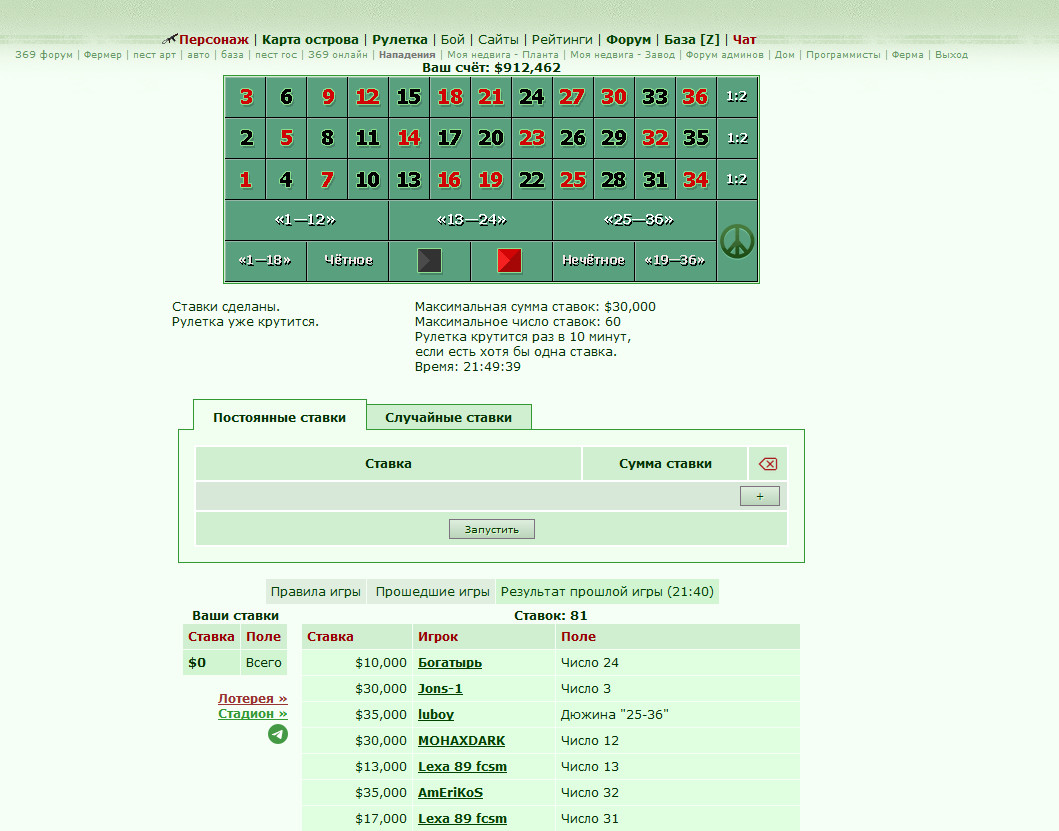Bet on the black color square
This screenshot has height=831, width=1059.
pos(430,261)
